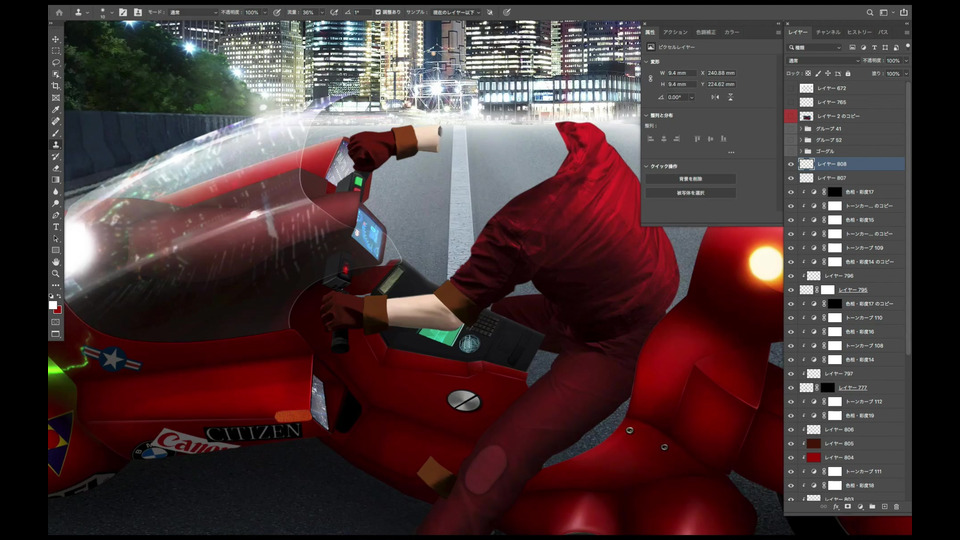Activate the Zoom tool in toolbar
Image resolution: width=960 pixels, height=540 pixels.
[x=56, y=273]
